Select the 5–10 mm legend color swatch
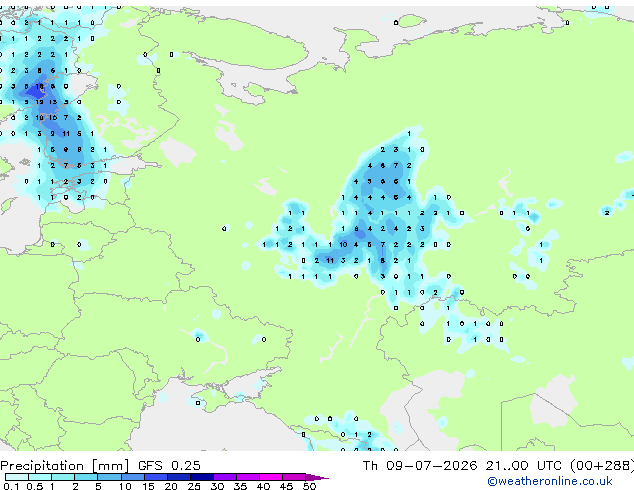 tap(109, 477)
